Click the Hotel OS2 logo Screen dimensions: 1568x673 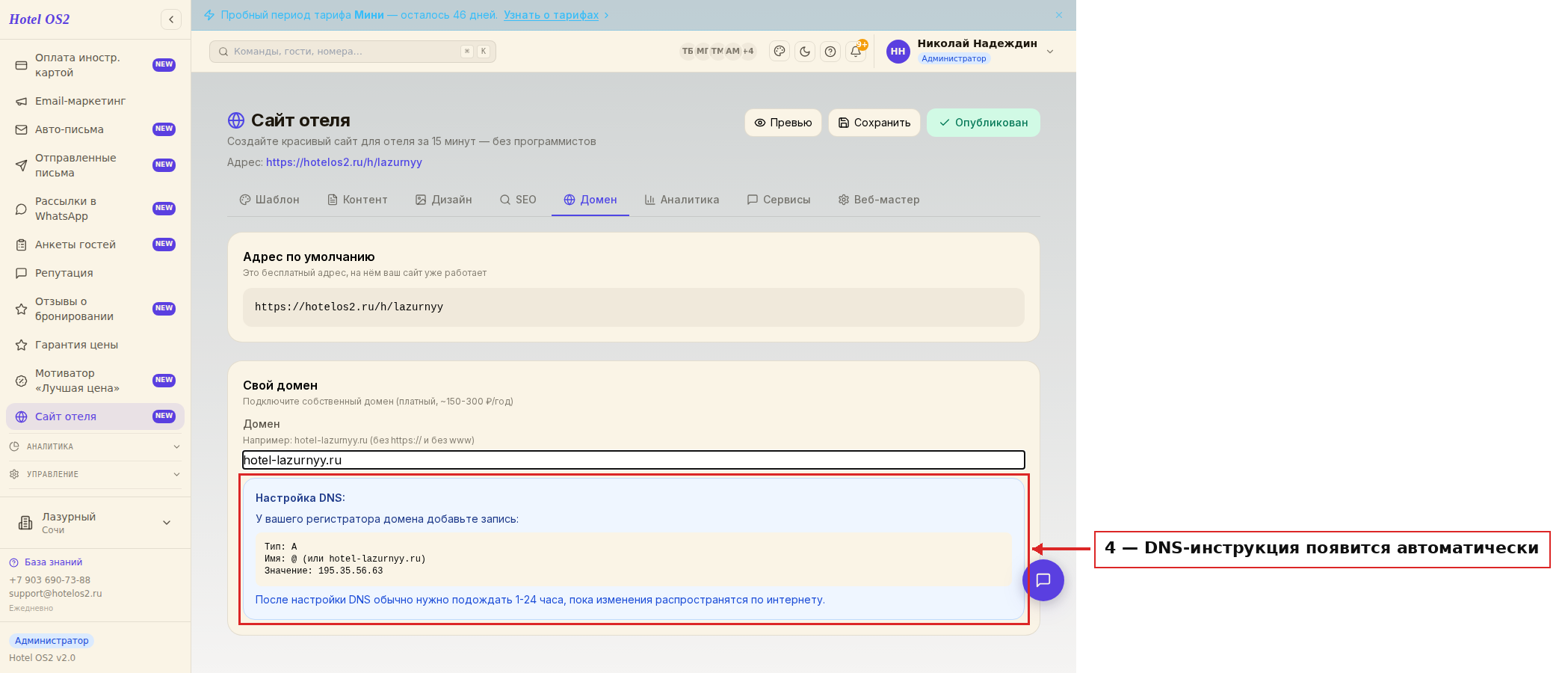tap(39, 19)
